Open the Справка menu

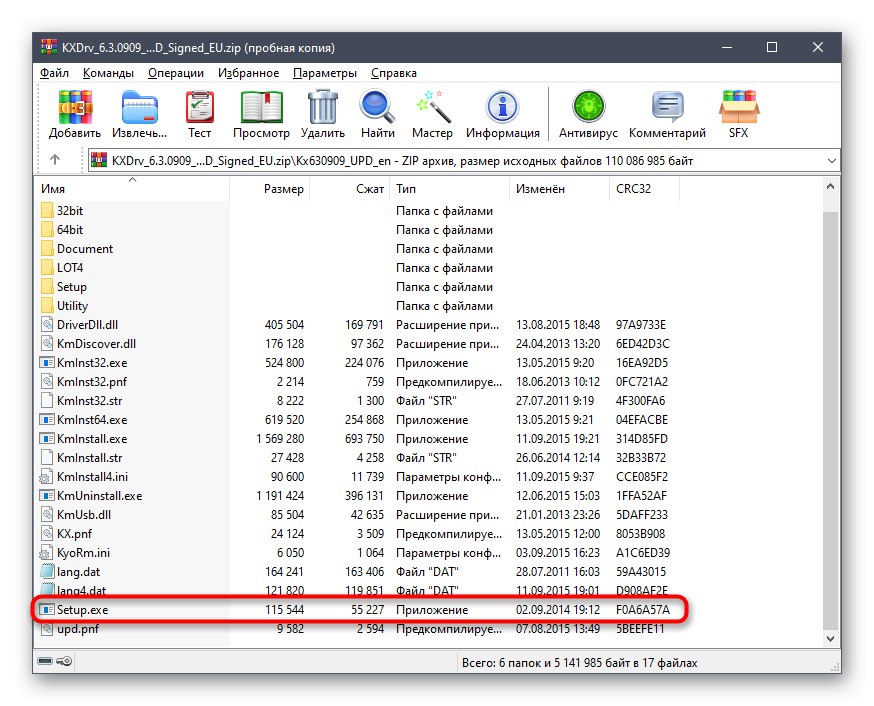(x=394, y=73)
